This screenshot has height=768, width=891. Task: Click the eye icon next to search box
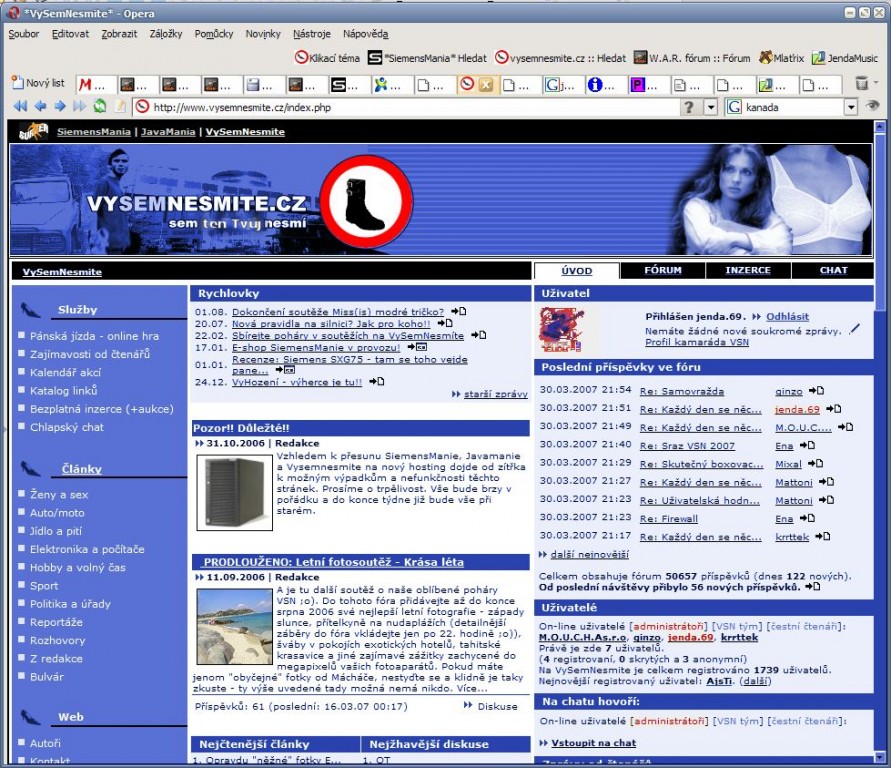(x=872, y=106)
